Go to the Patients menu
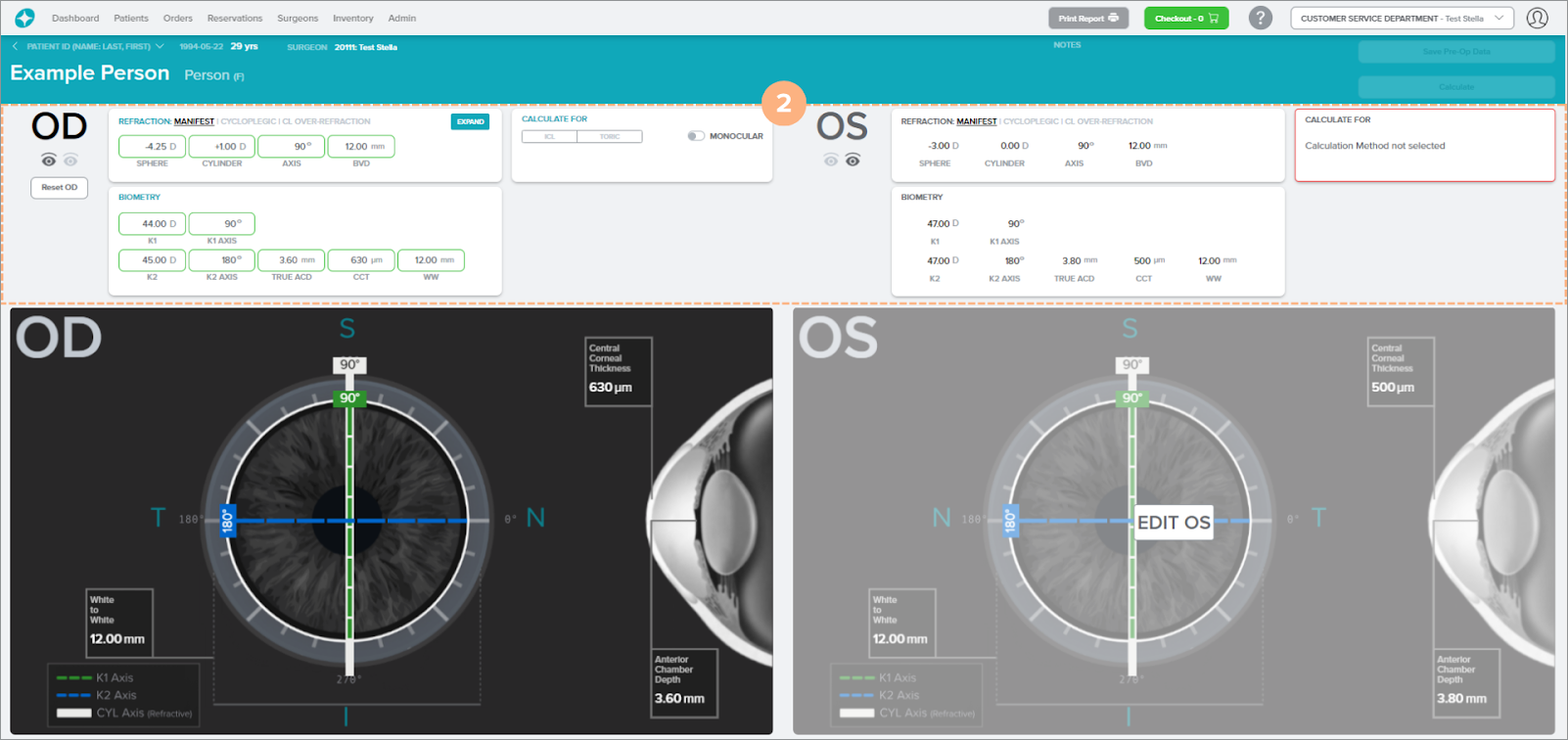 click(x=131, y=18)
